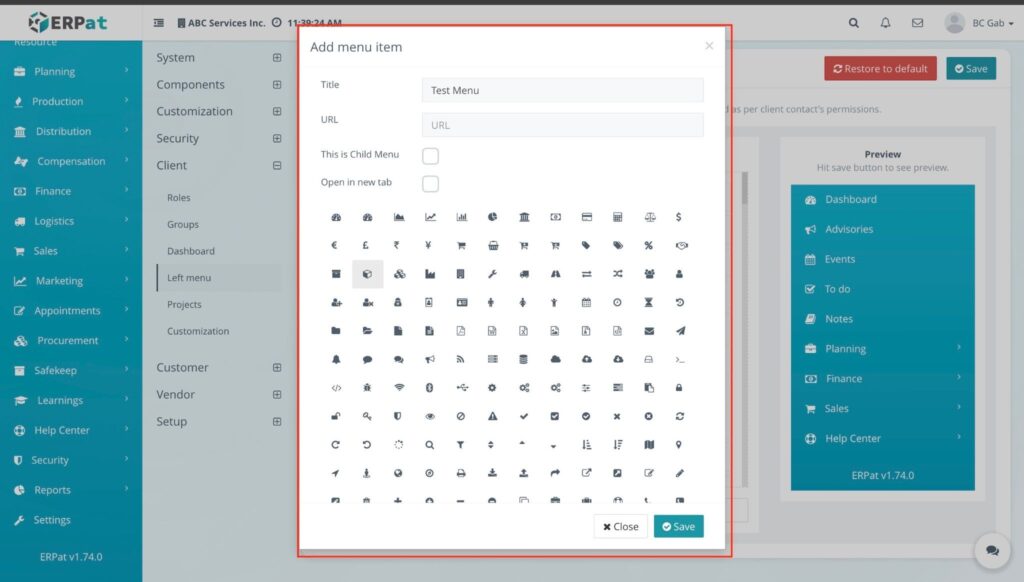Select the credit card icon
1024x582 pixels.
(586, 217)
